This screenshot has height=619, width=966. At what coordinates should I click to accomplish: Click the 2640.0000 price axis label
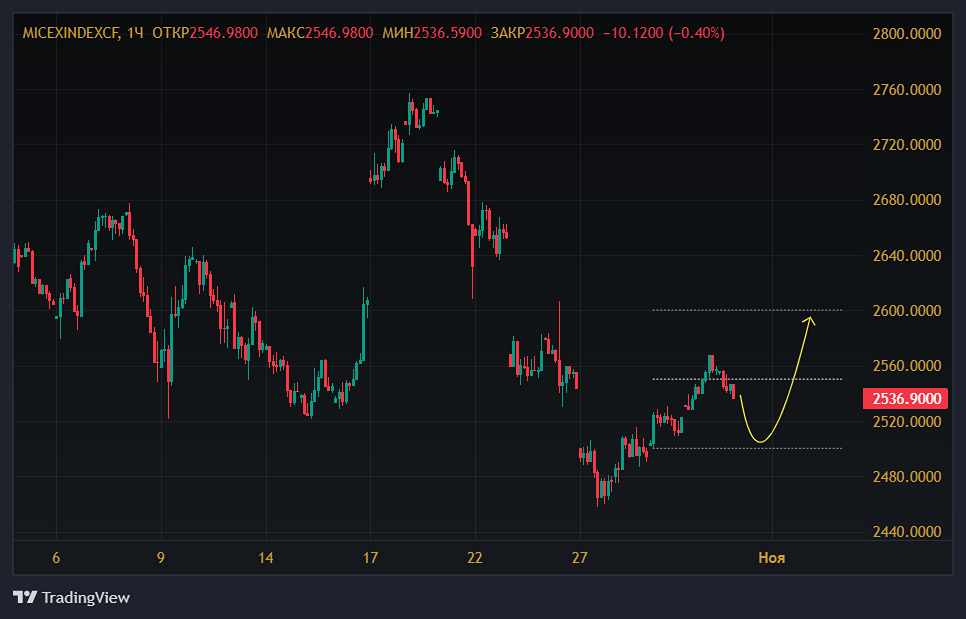[907, 255]
